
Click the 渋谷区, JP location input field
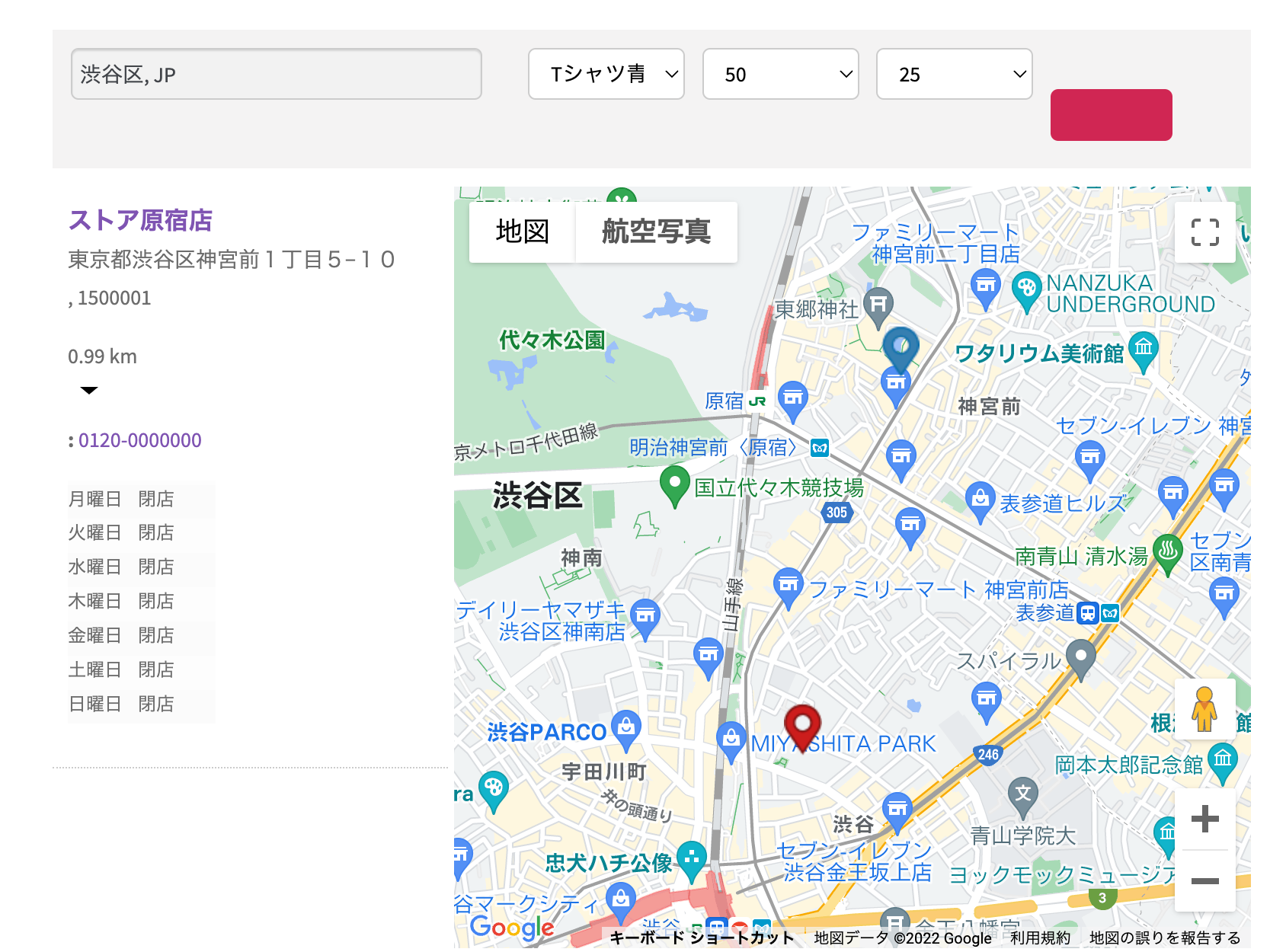(277, 74)
